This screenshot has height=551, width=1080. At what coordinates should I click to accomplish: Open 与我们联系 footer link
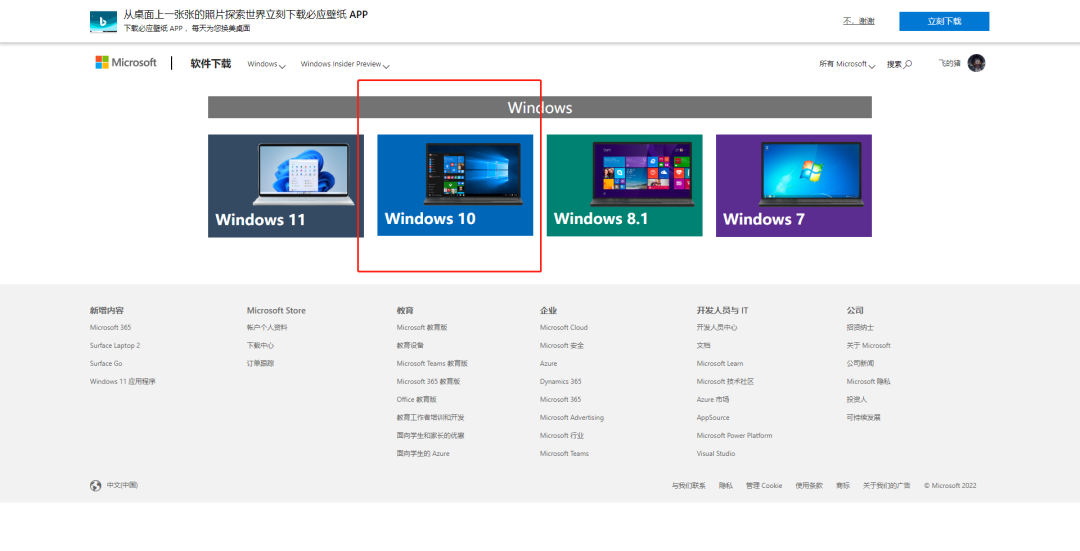pyautogui.click(x=689, y=486)
